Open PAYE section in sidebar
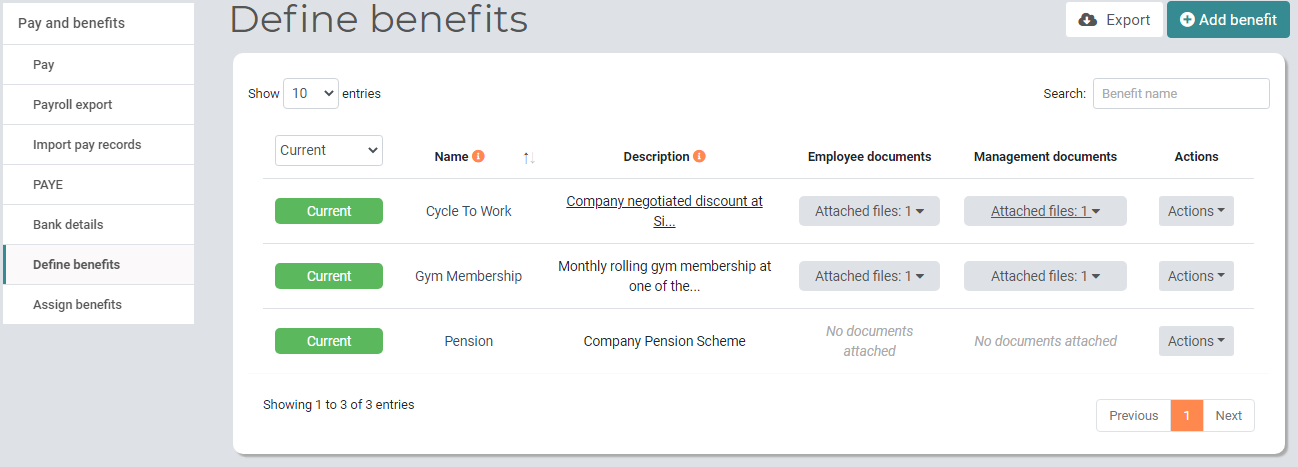The image size is (1298, 467). [x=98, y=184]
